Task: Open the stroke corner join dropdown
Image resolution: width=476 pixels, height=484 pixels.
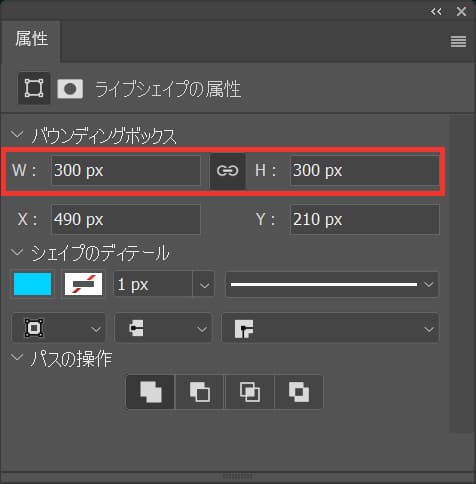Action: 330,328
